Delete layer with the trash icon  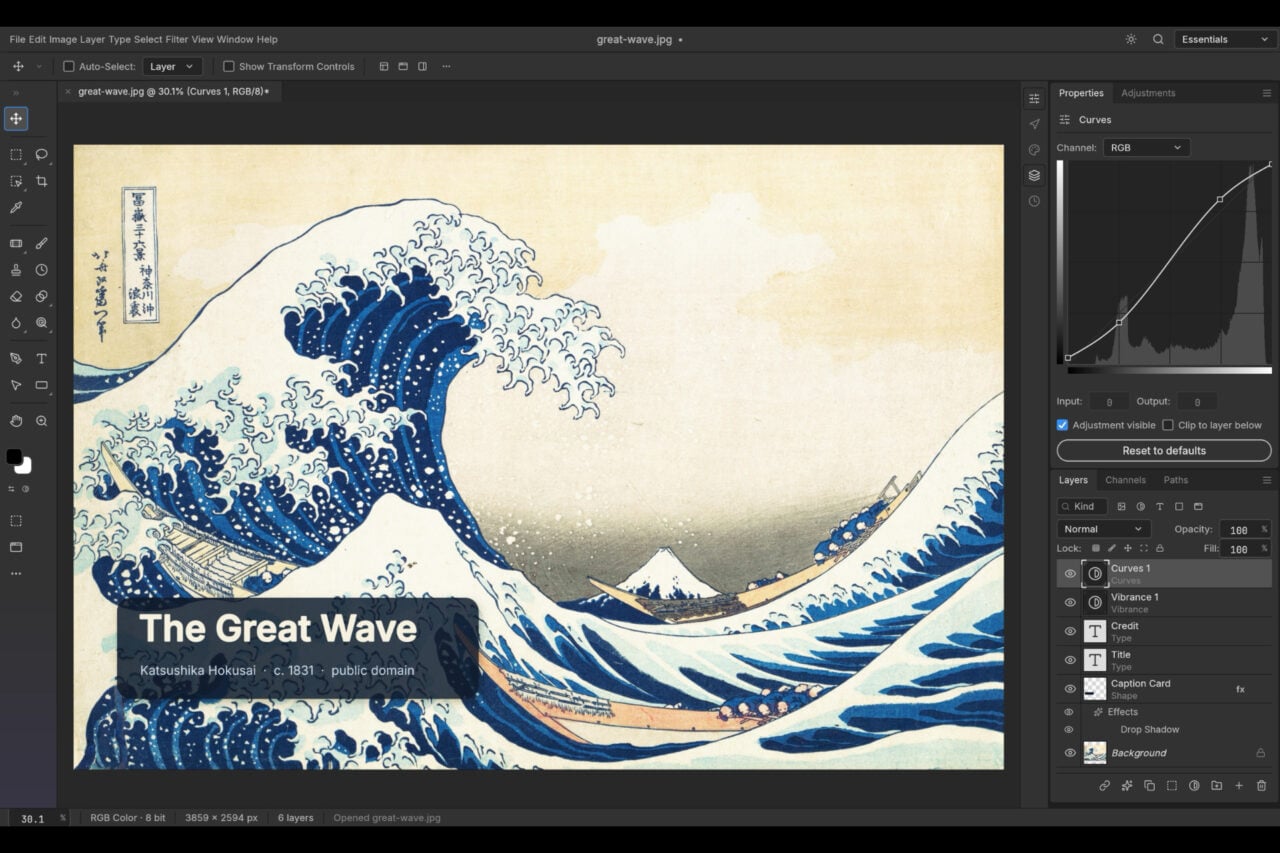tap(1261, 786)
